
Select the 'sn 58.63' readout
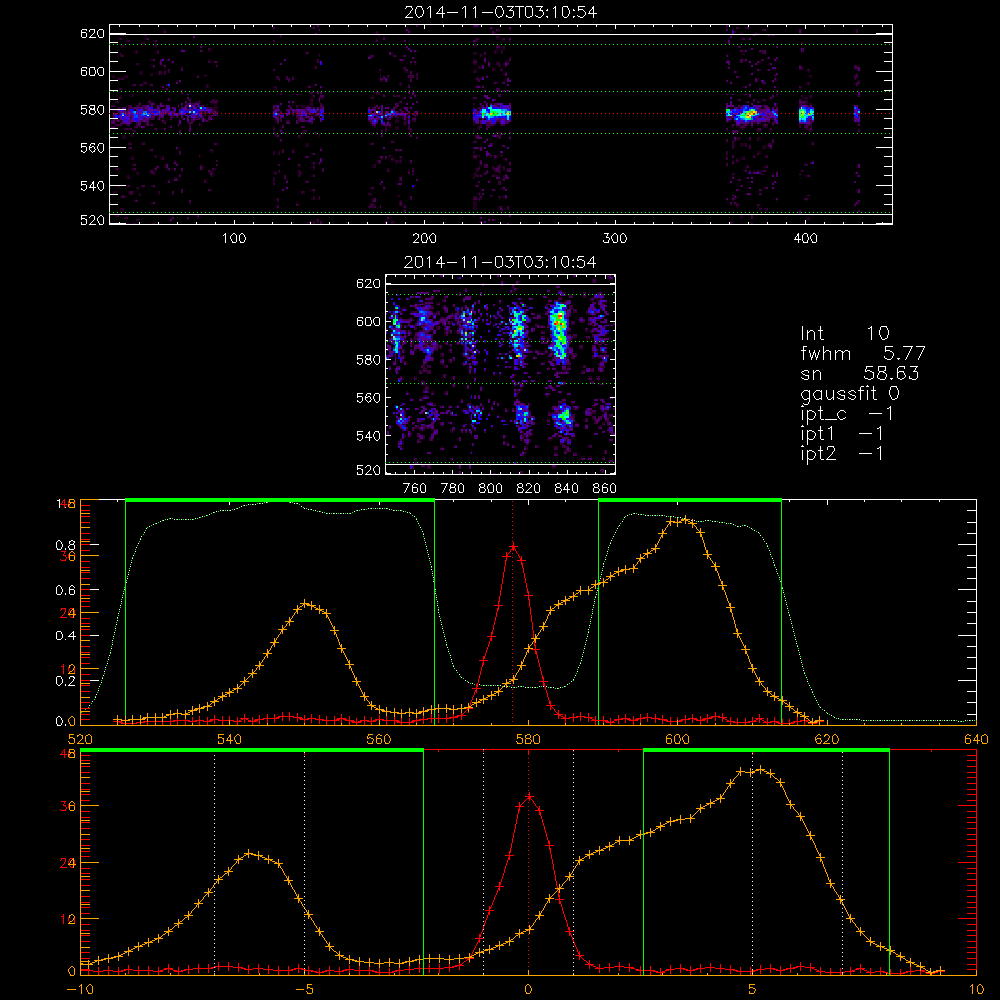coord(860,373)
